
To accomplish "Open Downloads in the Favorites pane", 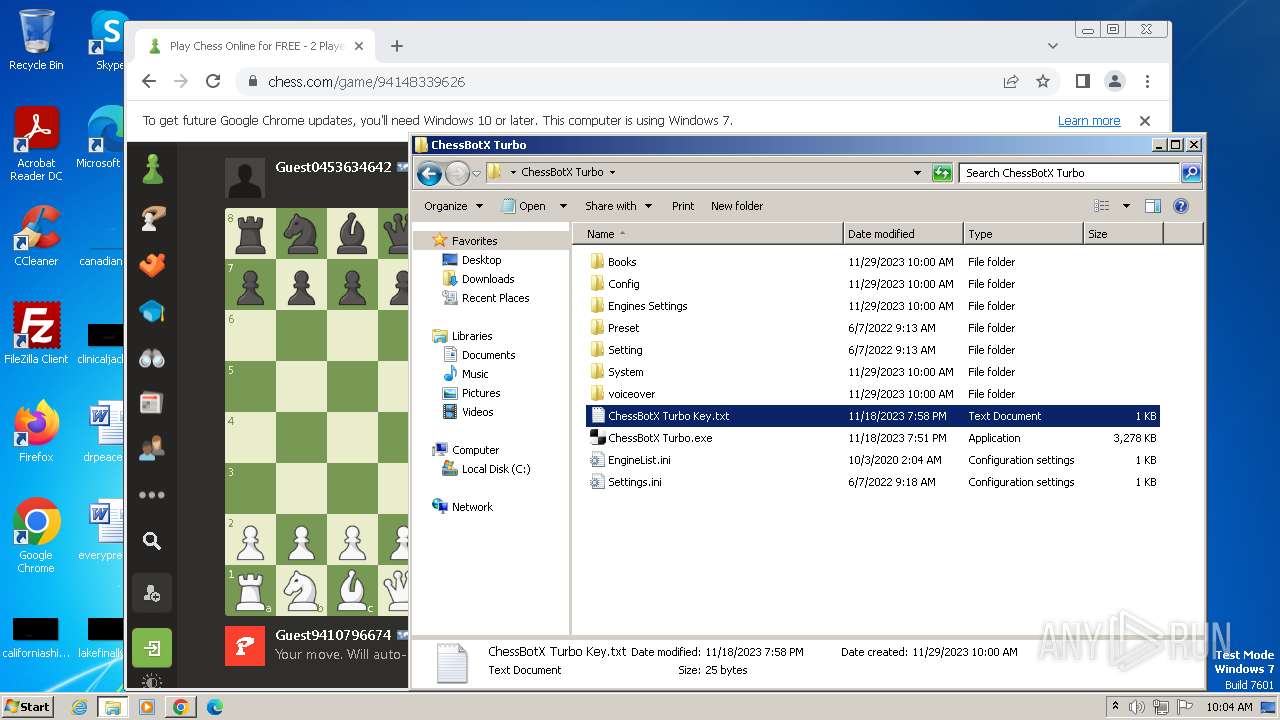I will (487, 279).
